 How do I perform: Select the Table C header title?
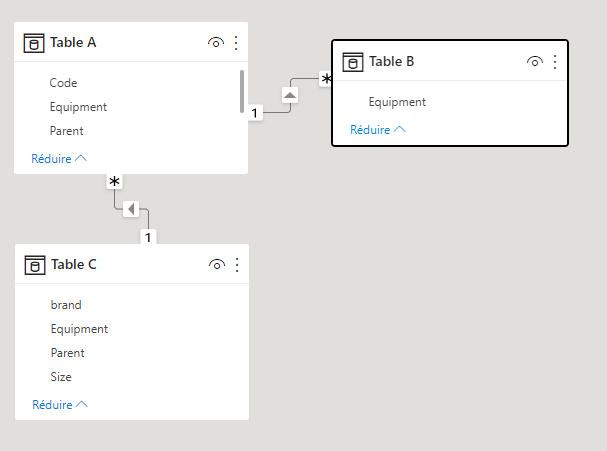74,264
